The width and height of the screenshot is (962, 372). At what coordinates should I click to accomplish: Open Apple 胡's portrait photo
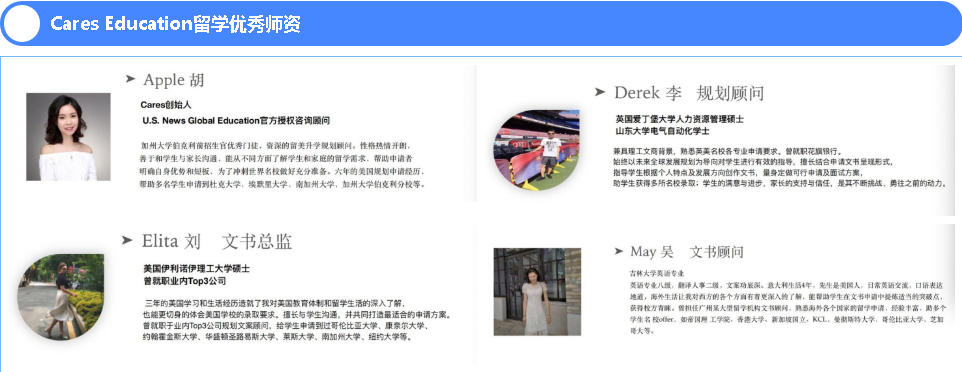[x=68, y=137]
